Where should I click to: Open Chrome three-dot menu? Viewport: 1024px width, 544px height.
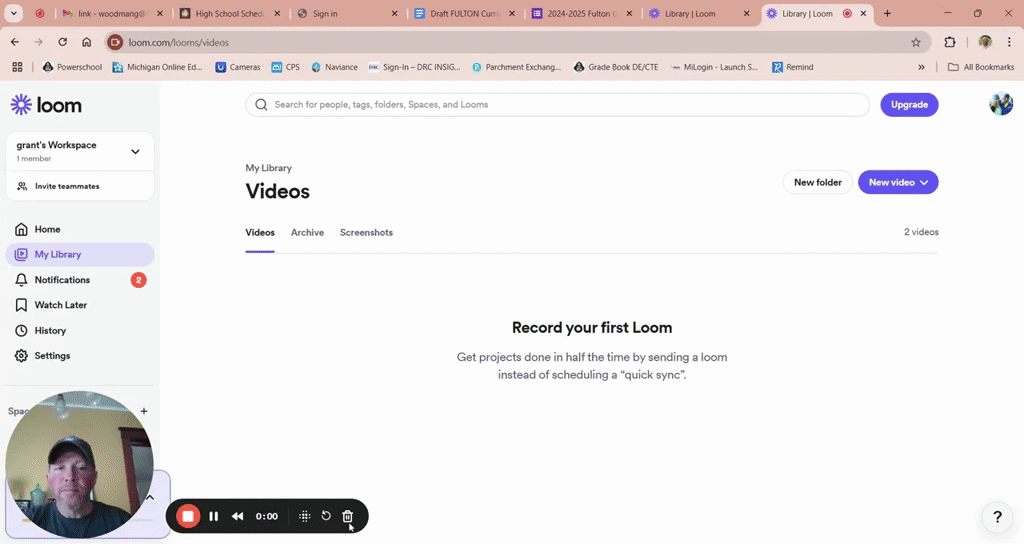(x=1009, y=42)
